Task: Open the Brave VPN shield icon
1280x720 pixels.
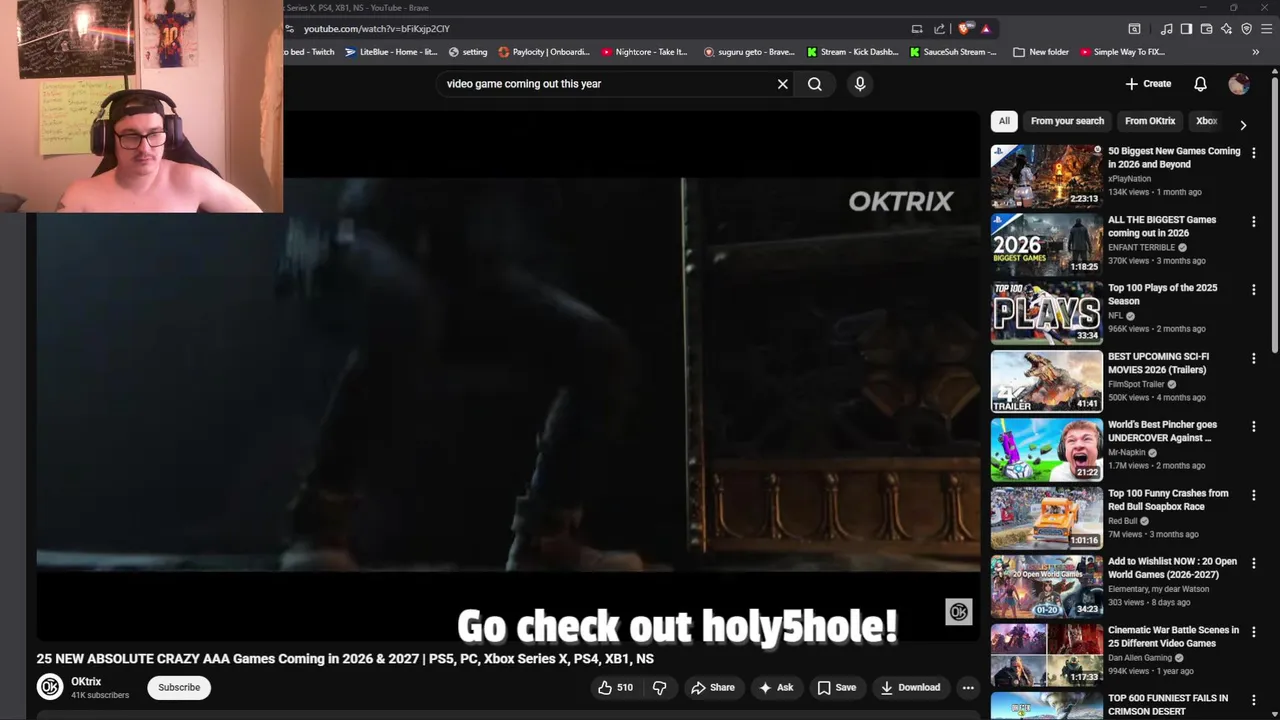Action: (1246, 29)
